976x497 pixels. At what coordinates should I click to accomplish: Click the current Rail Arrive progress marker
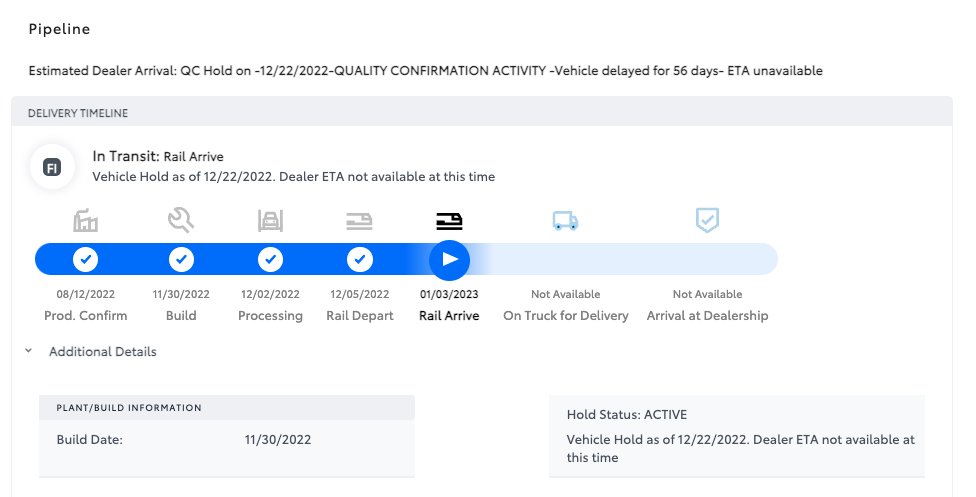(449, 260)
